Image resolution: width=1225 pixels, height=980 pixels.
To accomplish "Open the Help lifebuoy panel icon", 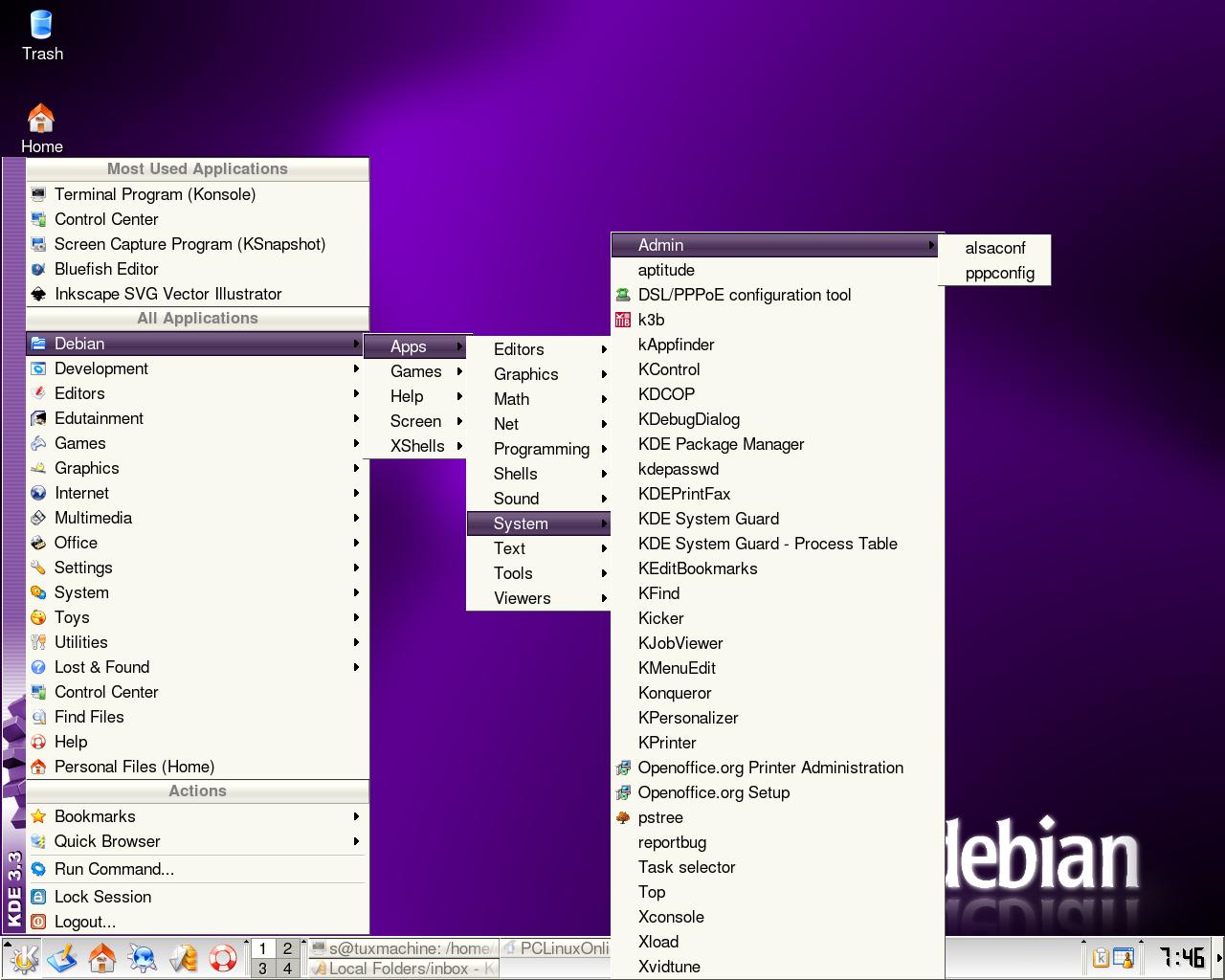I will (x=223, y=958).
